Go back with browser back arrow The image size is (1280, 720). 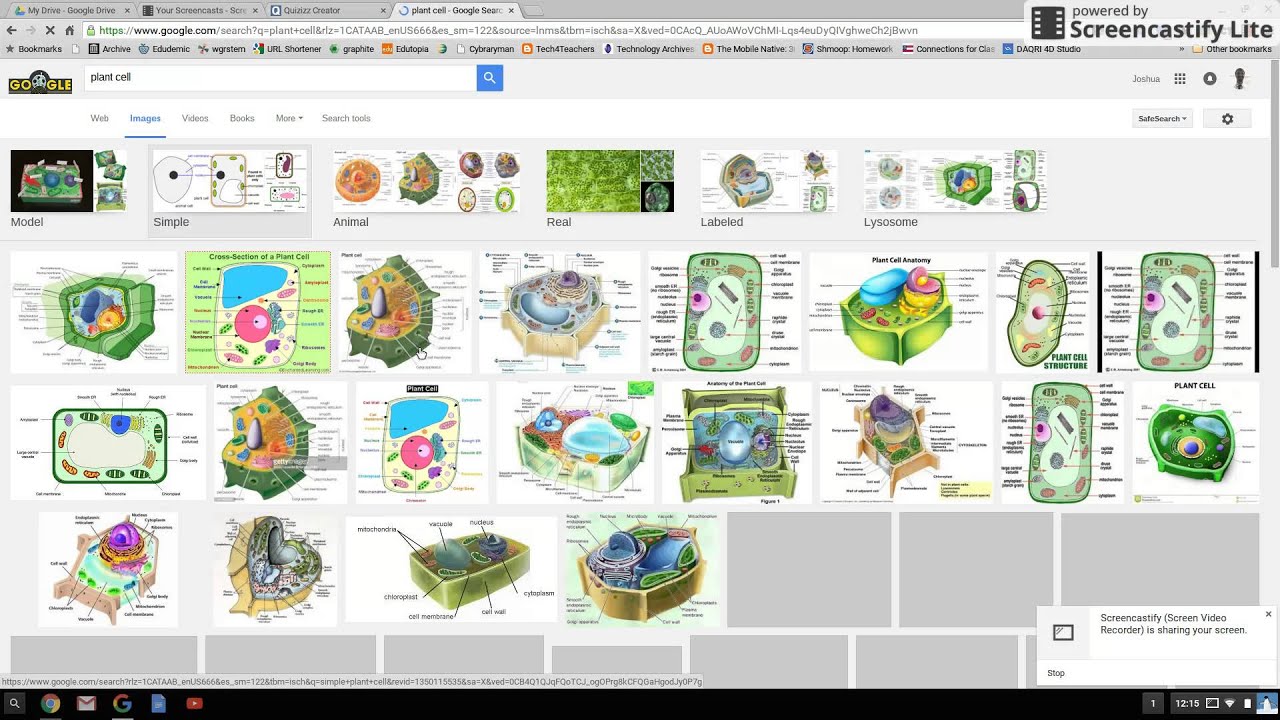(12, 30)
